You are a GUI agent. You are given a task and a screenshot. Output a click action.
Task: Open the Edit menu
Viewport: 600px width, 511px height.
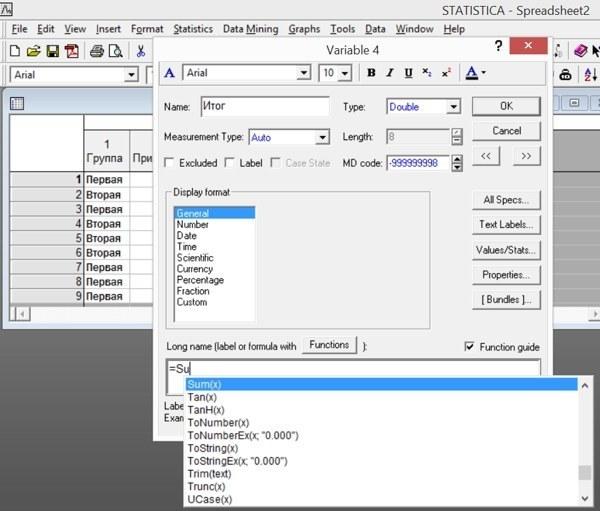pyautogui.click(x=46, y=29)
